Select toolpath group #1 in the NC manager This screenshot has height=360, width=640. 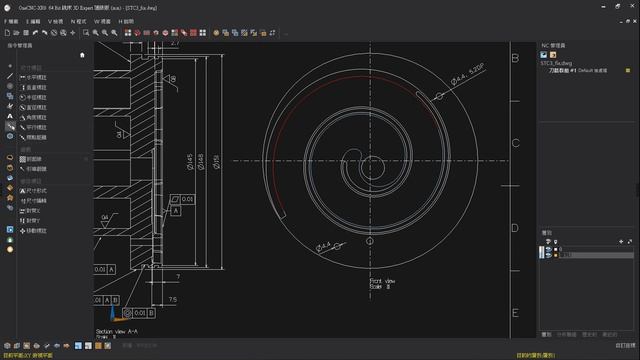point(578,71)
